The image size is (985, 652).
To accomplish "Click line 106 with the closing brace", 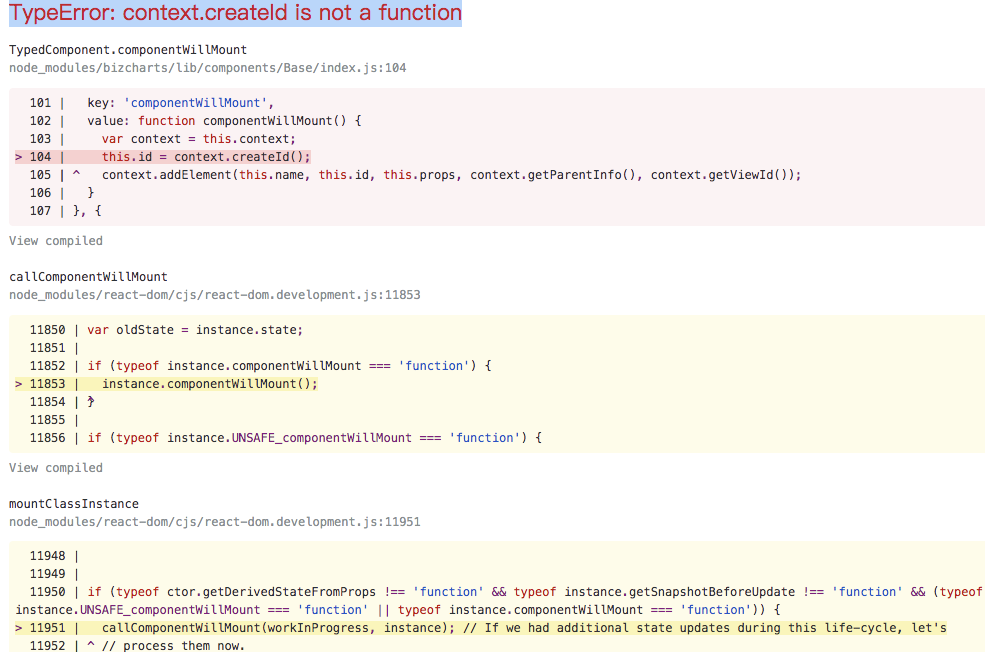I will tap(62, 193).
